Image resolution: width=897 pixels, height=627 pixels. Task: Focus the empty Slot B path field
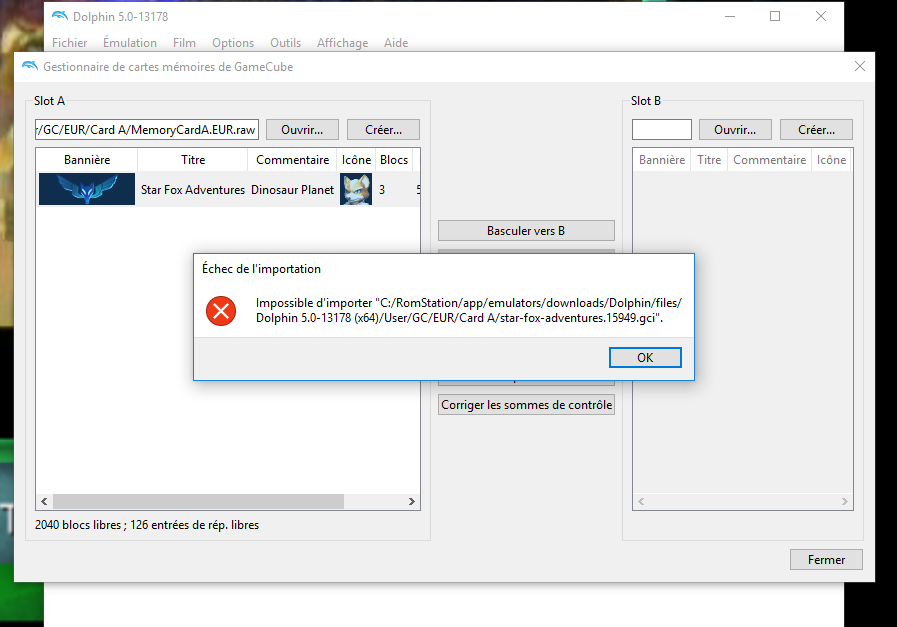point(661,130)
